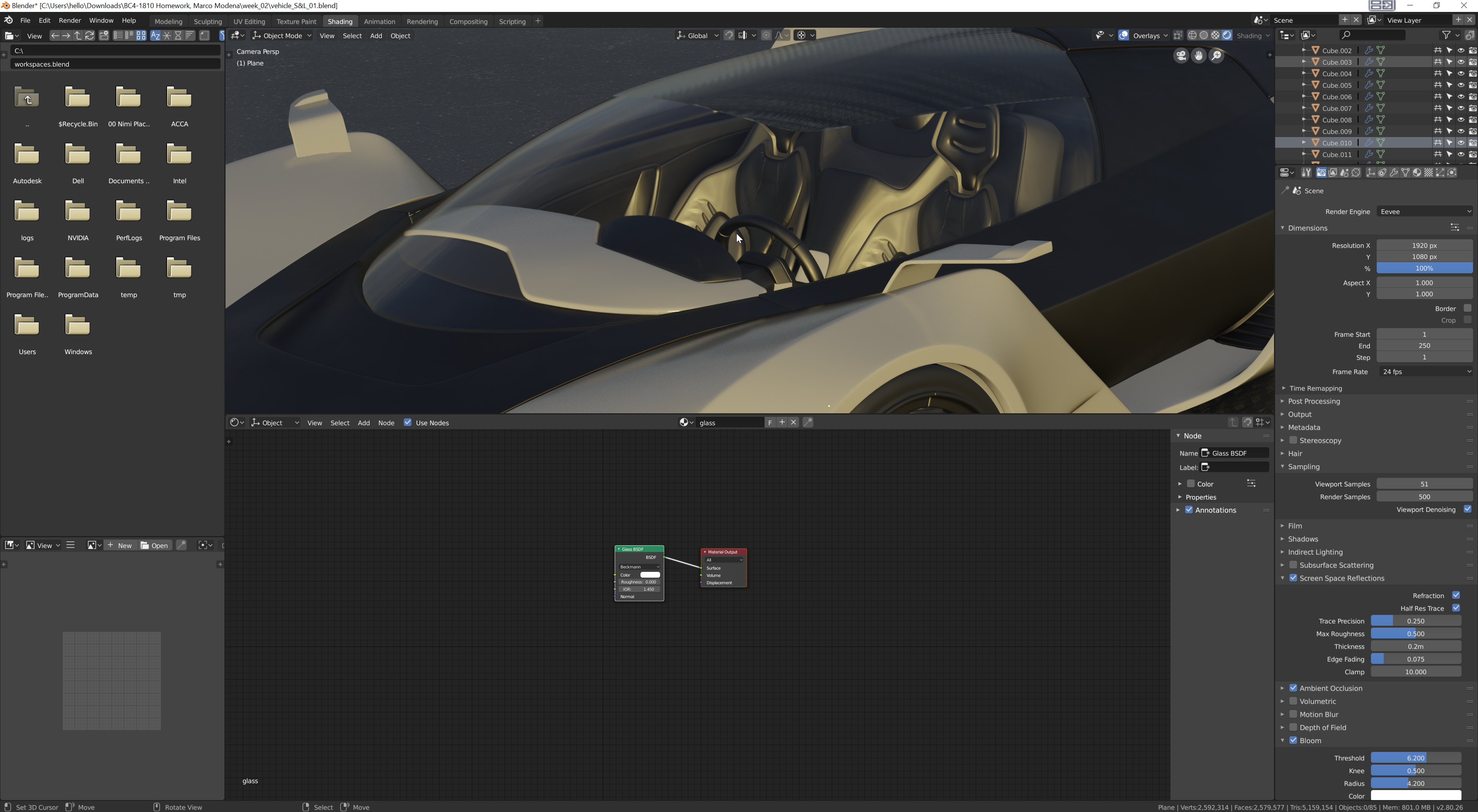Image resolution: width=1478 pixels, height=812 pixels.
Task: Click the toggle camera view icon
Action: (1181, 56)
